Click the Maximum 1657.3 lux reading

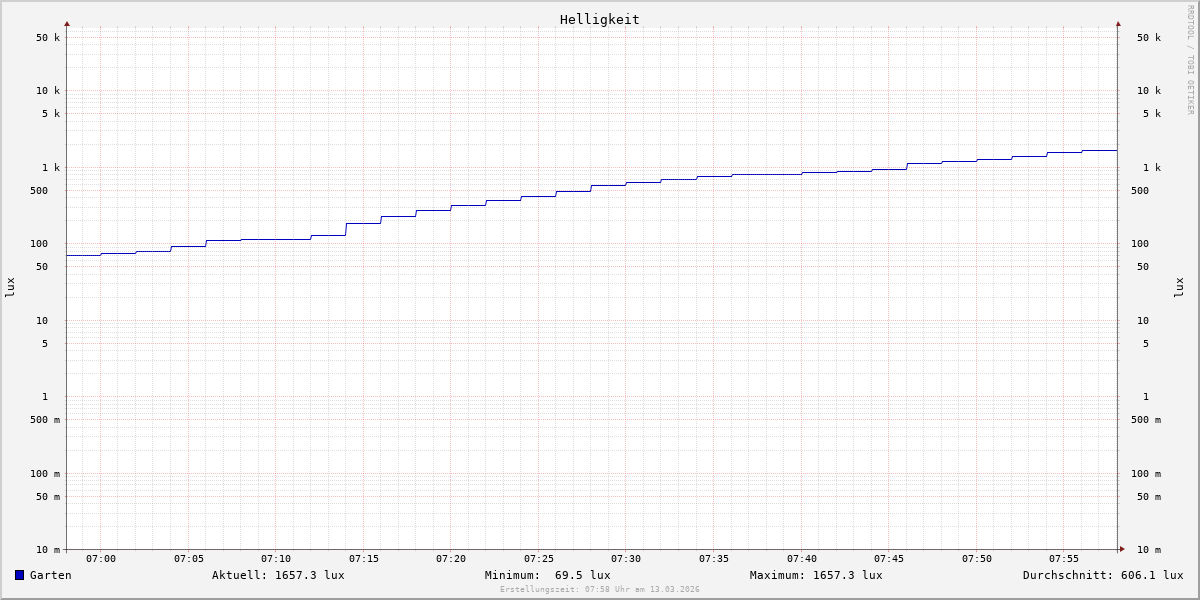[816, 575]
